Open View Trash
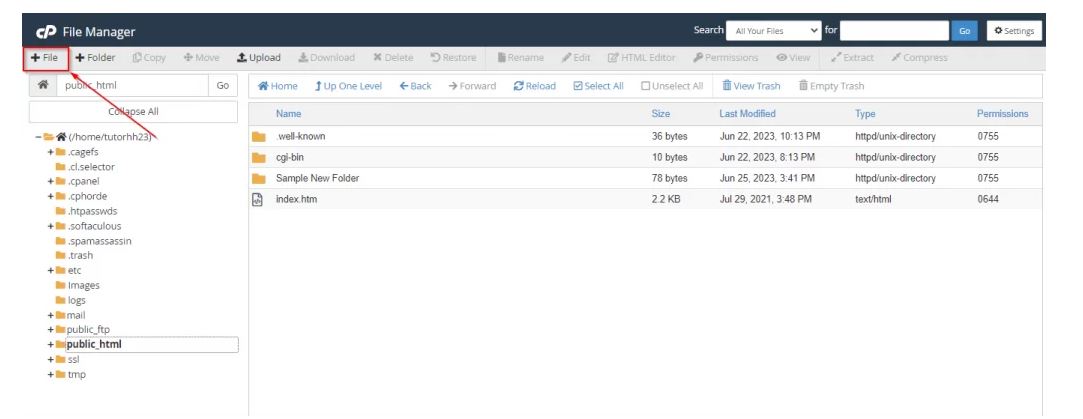Screen dimensions: 1083x419 (x=750, y=86)
